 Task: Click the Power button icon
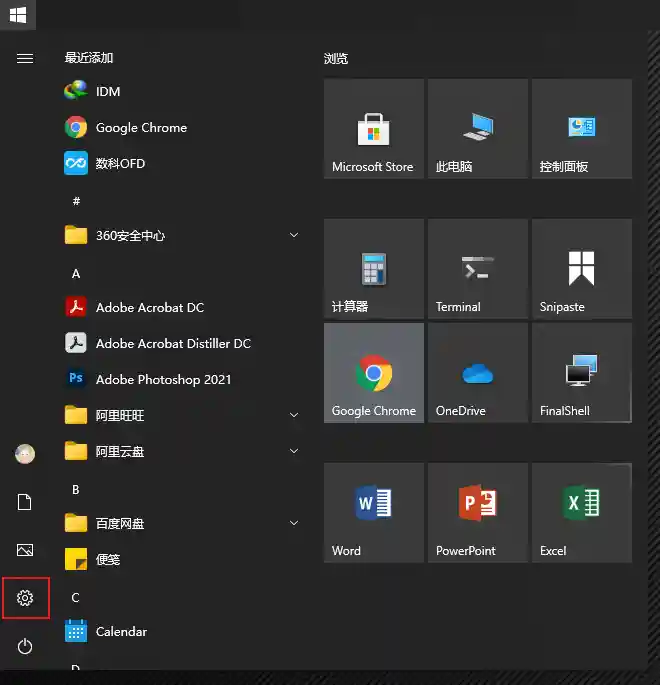(25, 646)
